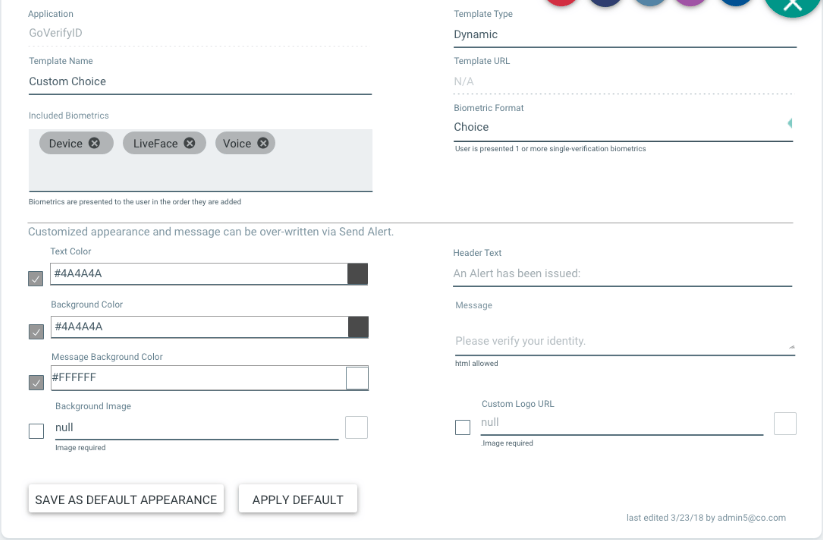823x540 pixels.
Task: Open the white Message Background swatch
Action: [357, 378]
